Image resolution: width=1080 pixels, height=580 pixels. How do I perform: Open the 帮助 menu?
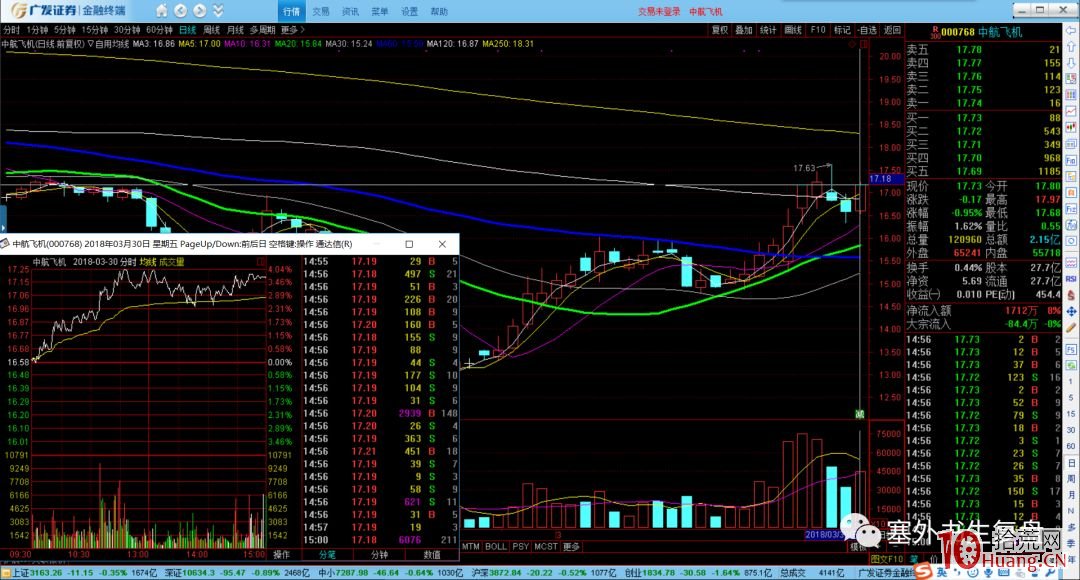[x=439, y=12]
